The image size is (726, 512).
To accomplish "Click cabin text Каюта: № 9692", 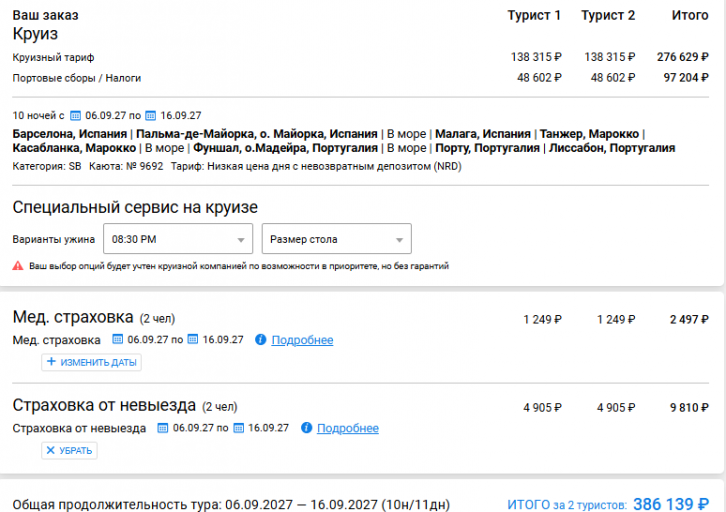I will point(126,166).
